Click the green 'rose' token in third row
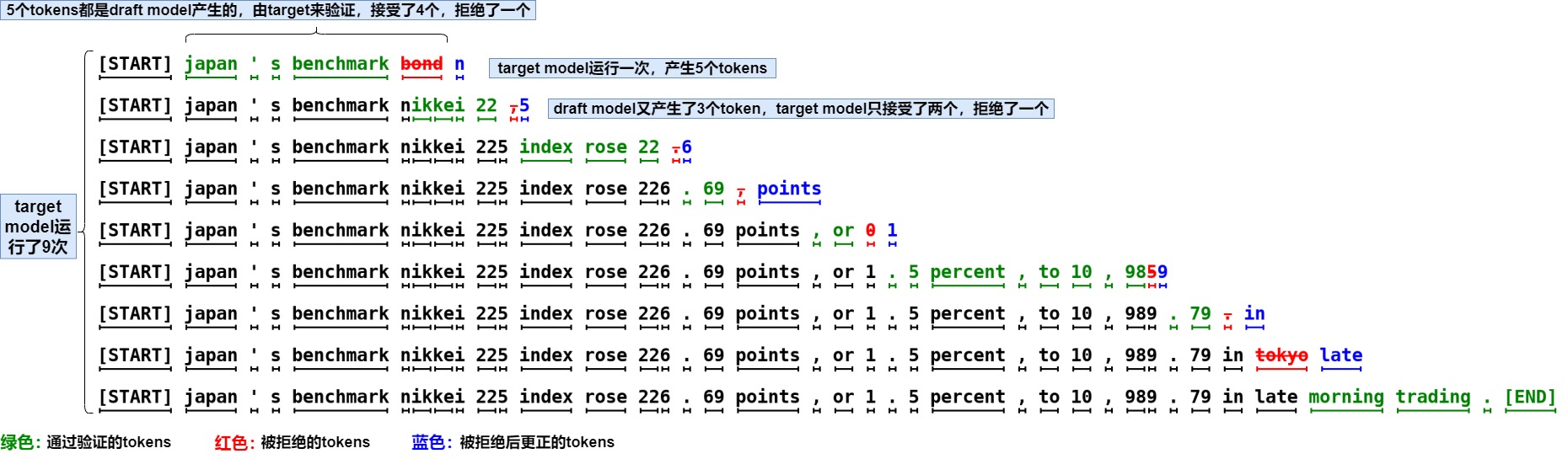Screen dimensions: 1568x459 tap(606, 147)
